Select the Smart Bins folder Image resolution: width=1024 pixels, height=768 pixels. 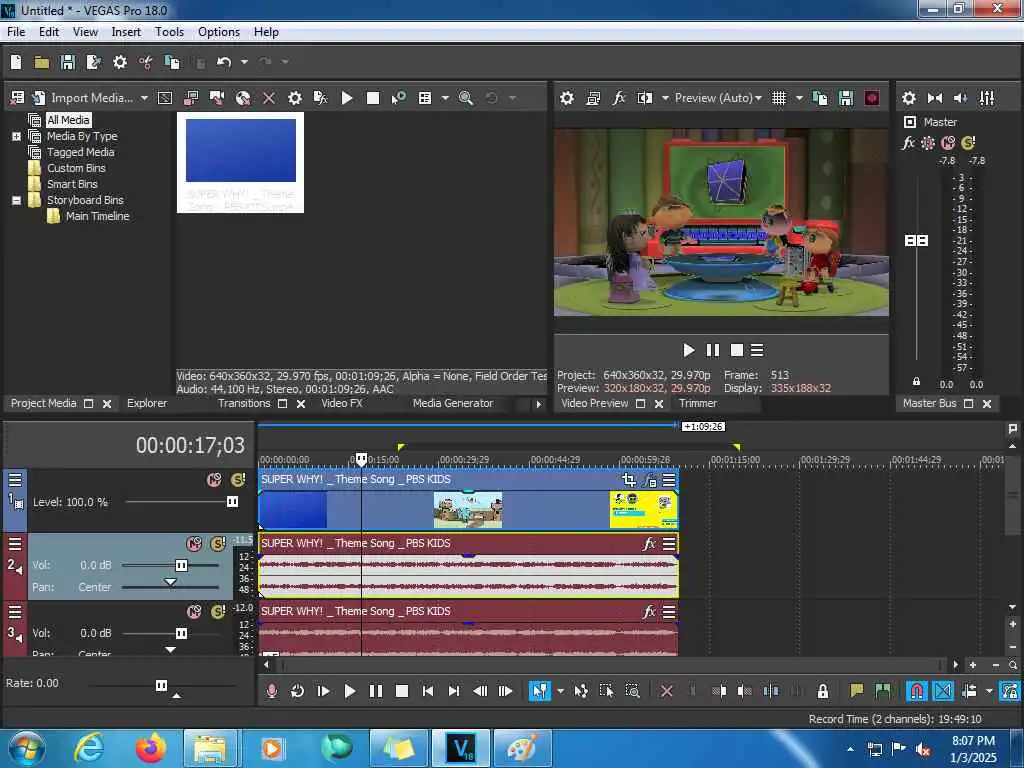pos(72,184)
